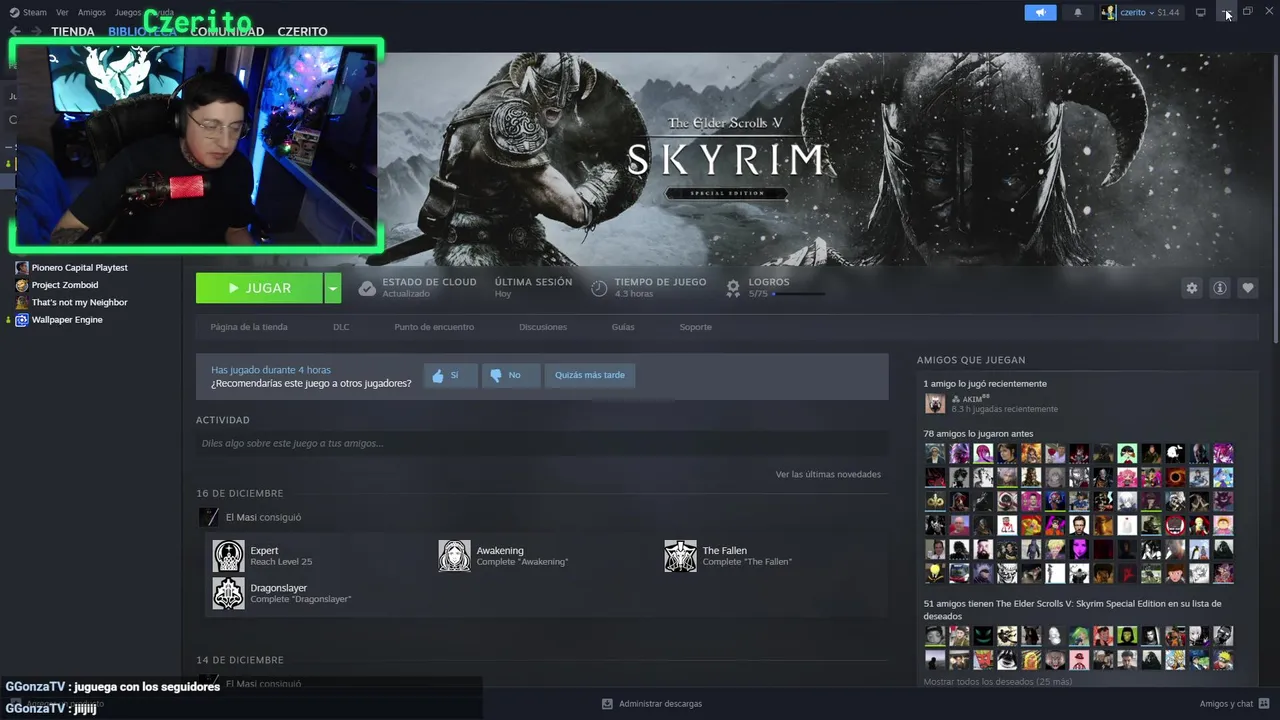Open game settings gear icon
The height and width of the screenshot is (720, 1280).
[x=1191, y=288]
